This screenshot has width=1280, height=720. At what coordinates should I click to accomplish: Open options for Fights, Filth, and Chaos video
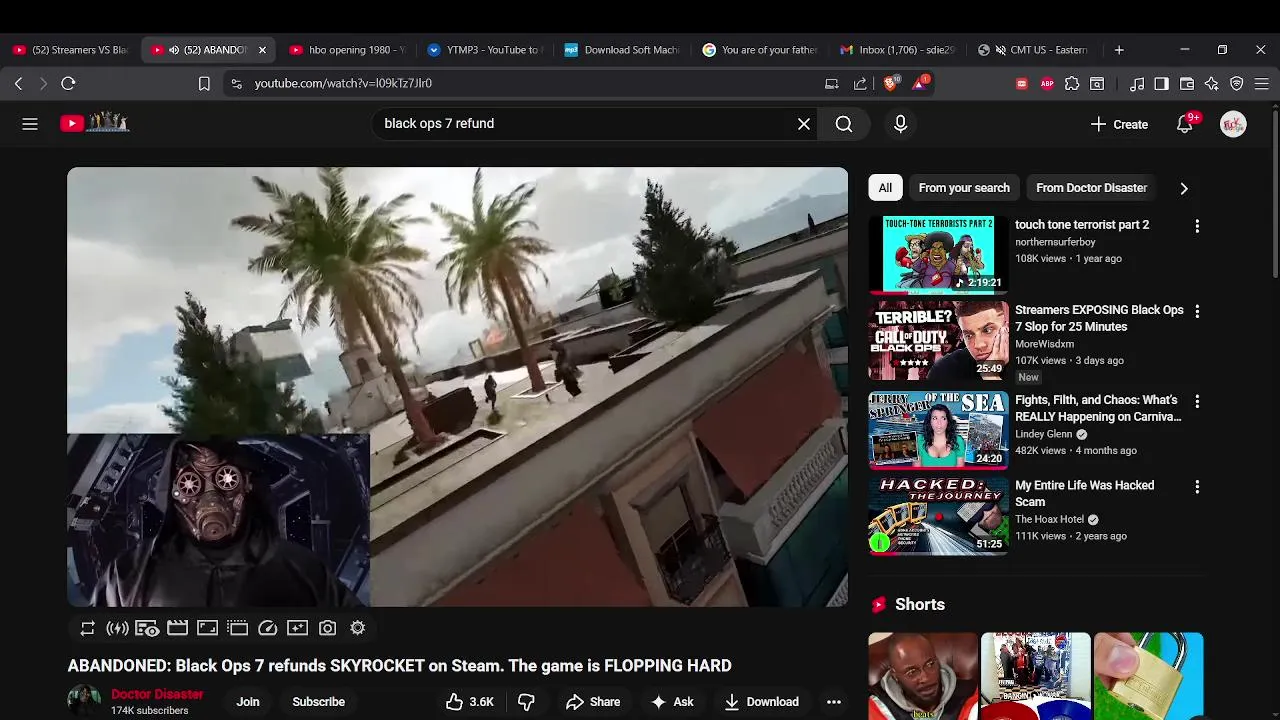coord(1197,401)
